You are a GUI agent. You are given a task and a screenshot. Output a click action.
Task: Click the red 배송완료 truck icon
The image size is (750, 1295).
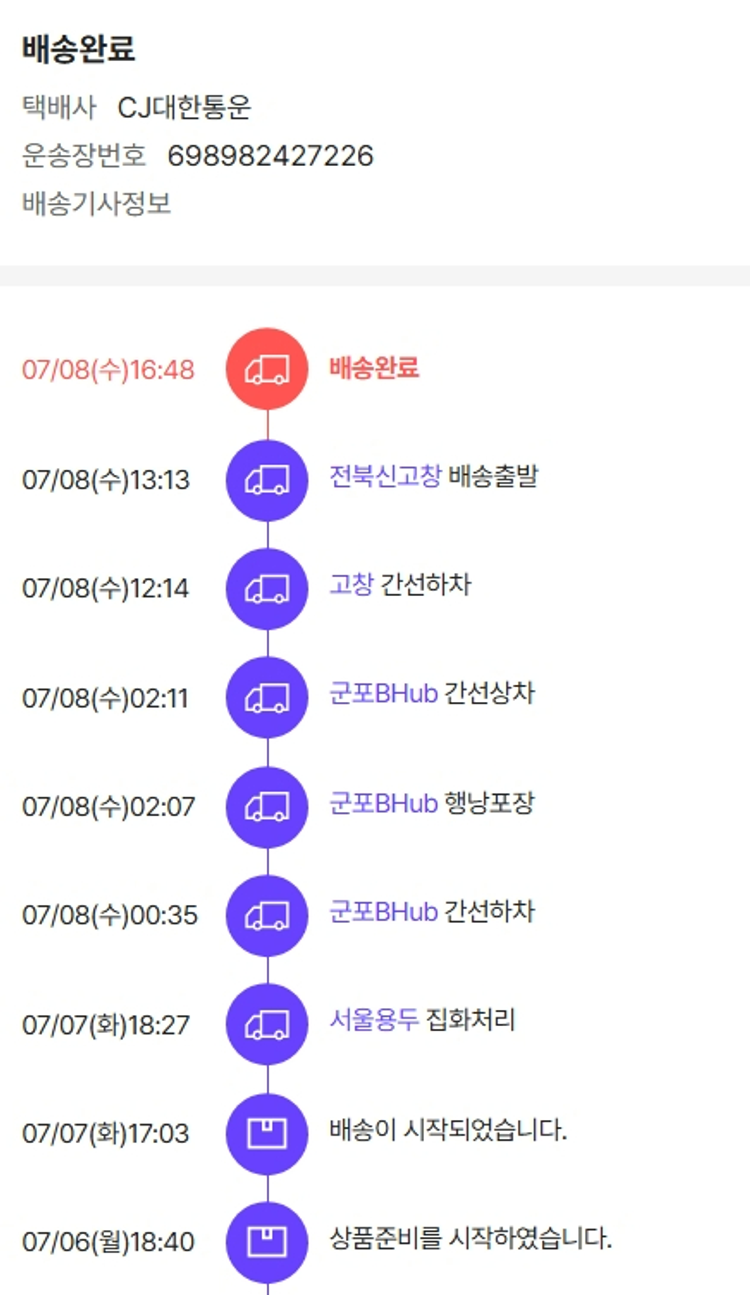pyautogui.click(x=267, y=369)
